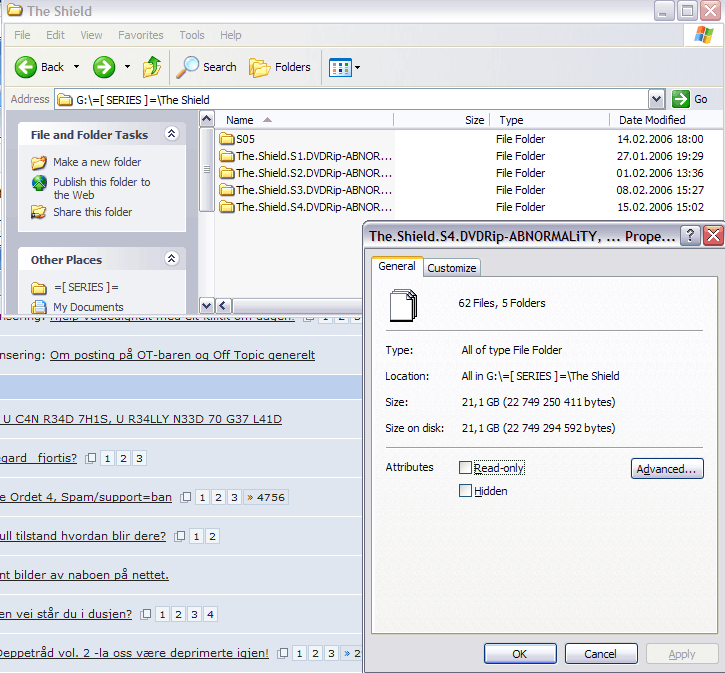
Task: Sort by the Name column header
Action: 305,120
